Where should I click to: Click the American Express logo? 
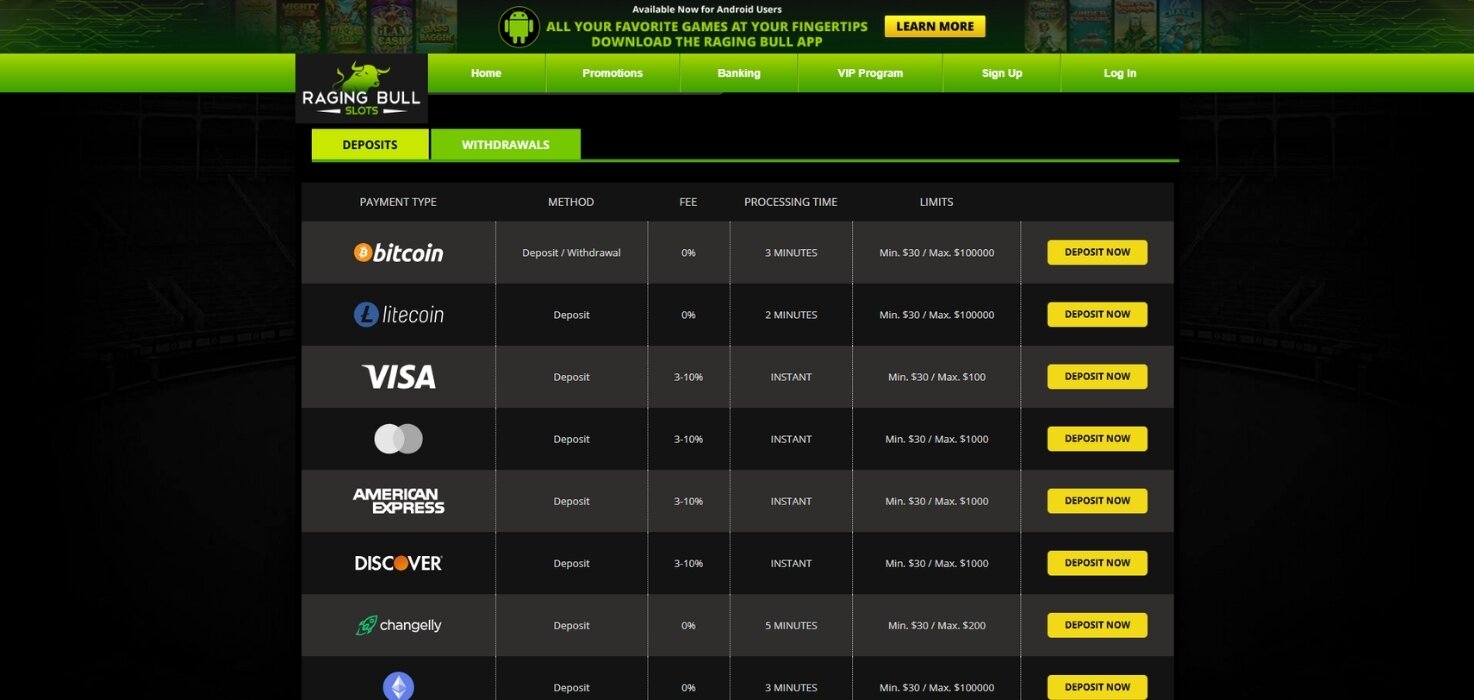pos(398,501)
